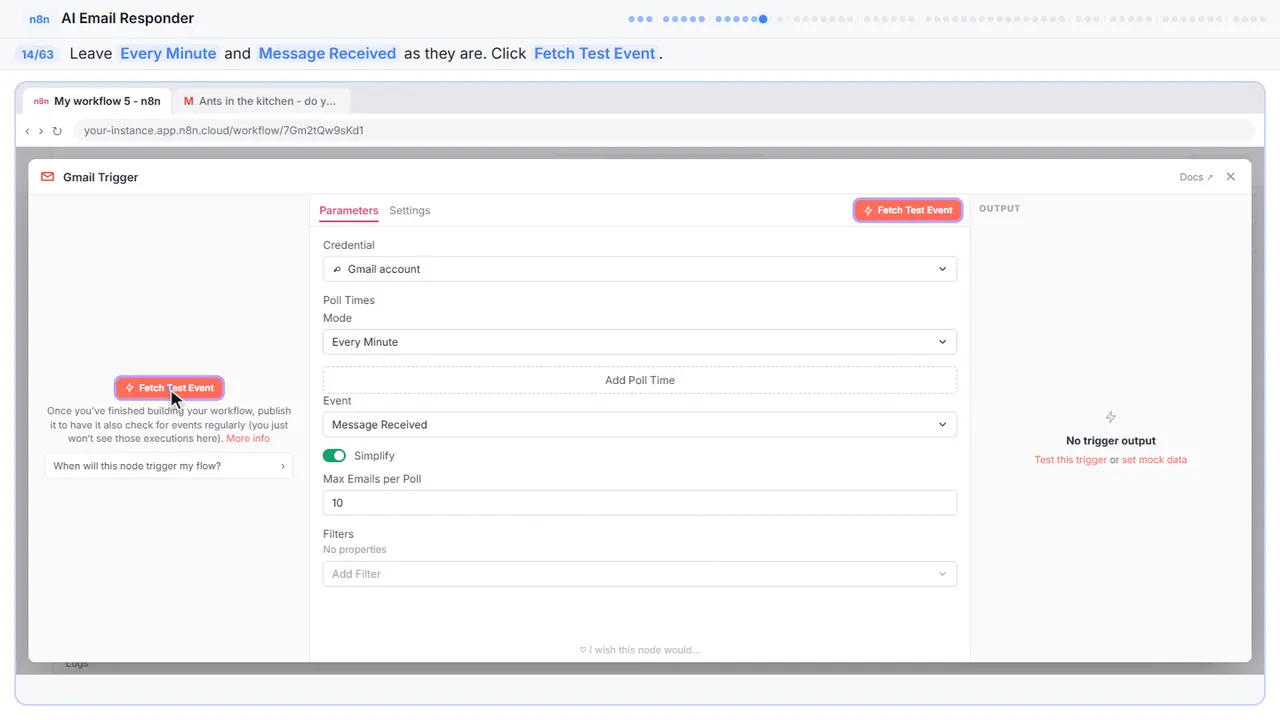Screen dimensions: 1280x720
Task: Toggle the Simplify switch
Action: pos(334,456)
